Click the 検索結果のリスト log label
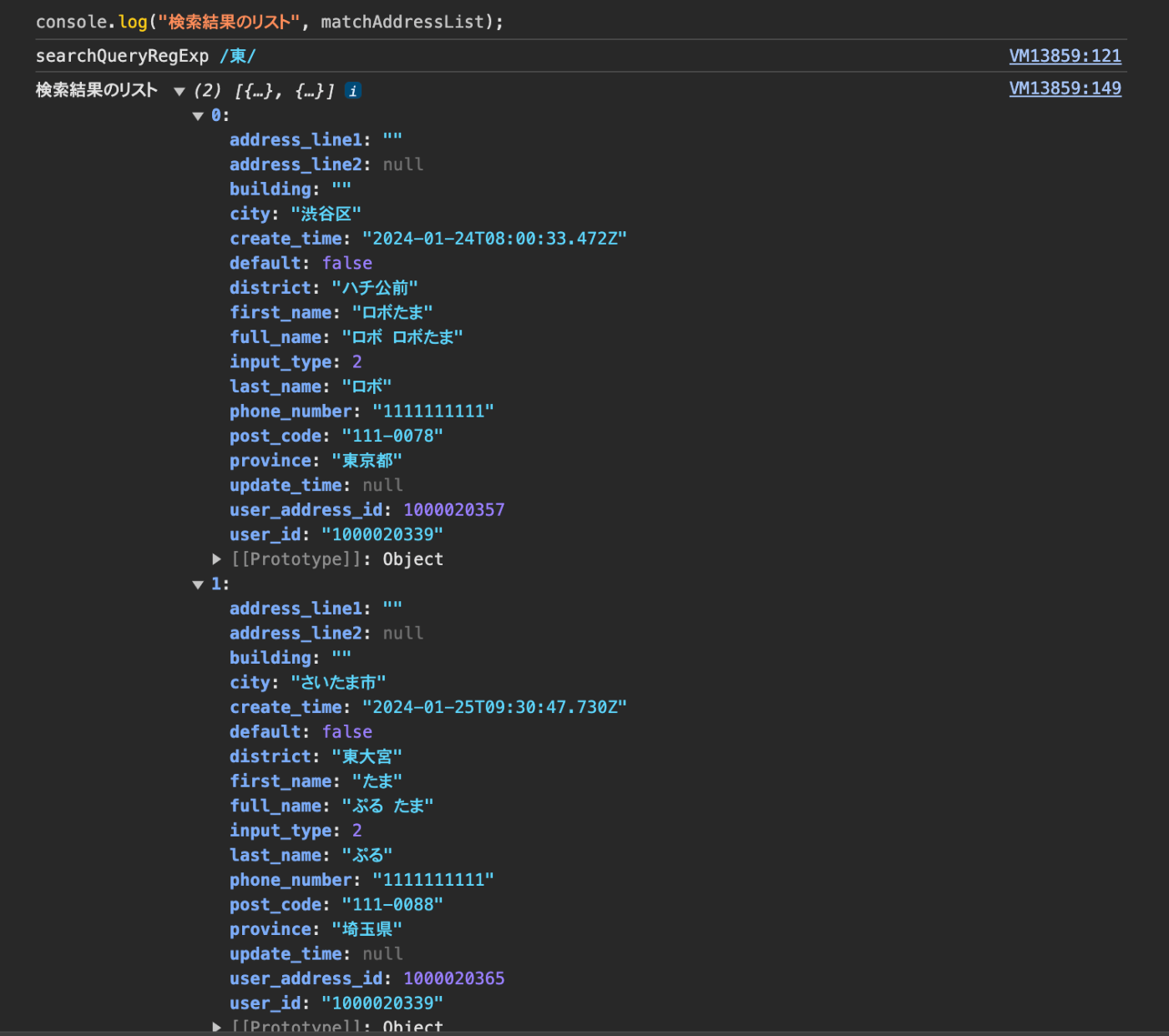Screen dimensions: 1169x1036 click(97, 90)
